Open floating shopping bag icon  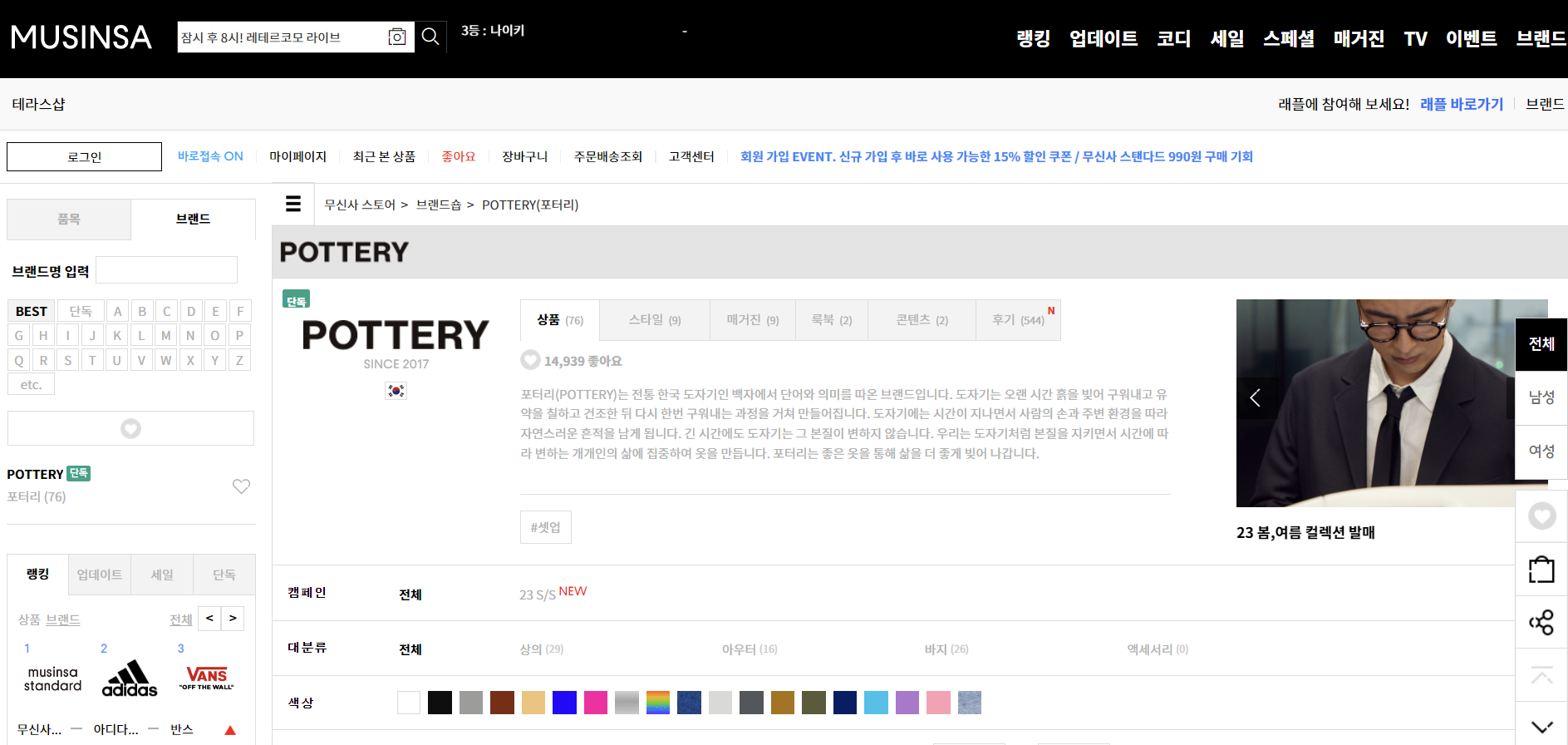tap(1541, 570)
